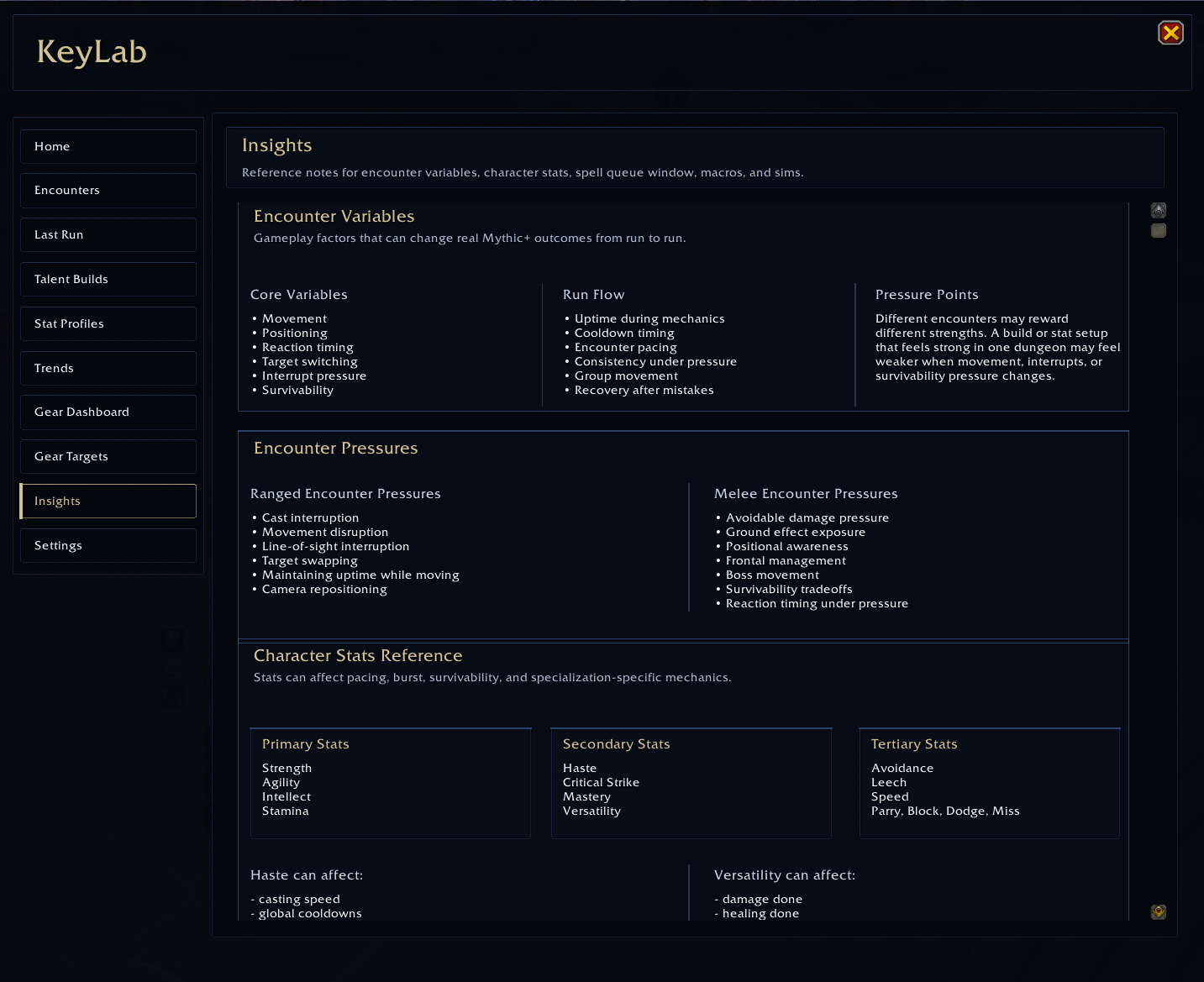Image resolution: width=1204 pixels, height=982 pixels.
Task: Select Talent Builds in the sidebar
Action: (108, 279)
